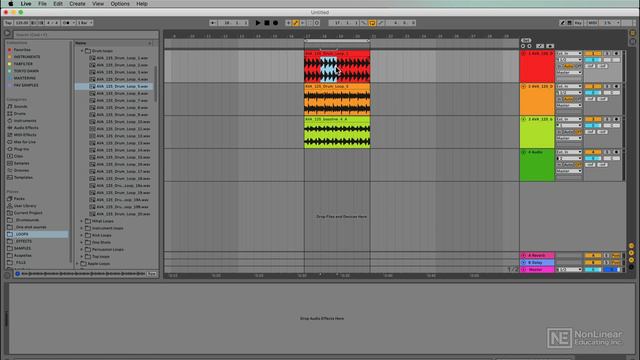
Task: Toggle the Loop switch in the transport bar
Action: pyautogui.click(x=372, y=23)
